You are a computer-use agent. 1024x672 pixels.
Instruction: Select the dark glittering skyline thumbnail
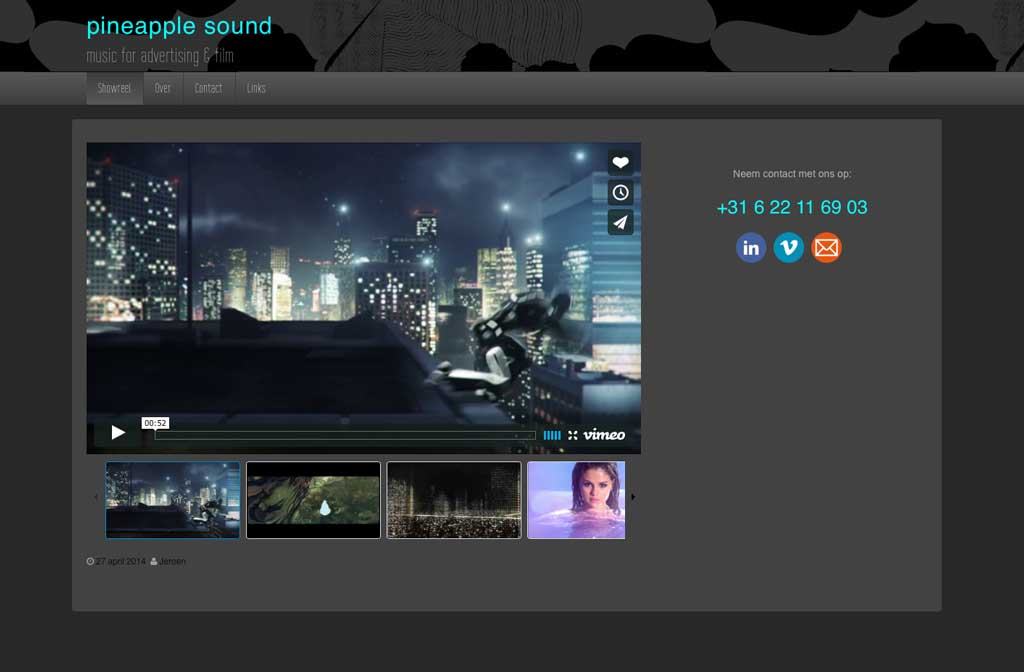pos(454,500)
